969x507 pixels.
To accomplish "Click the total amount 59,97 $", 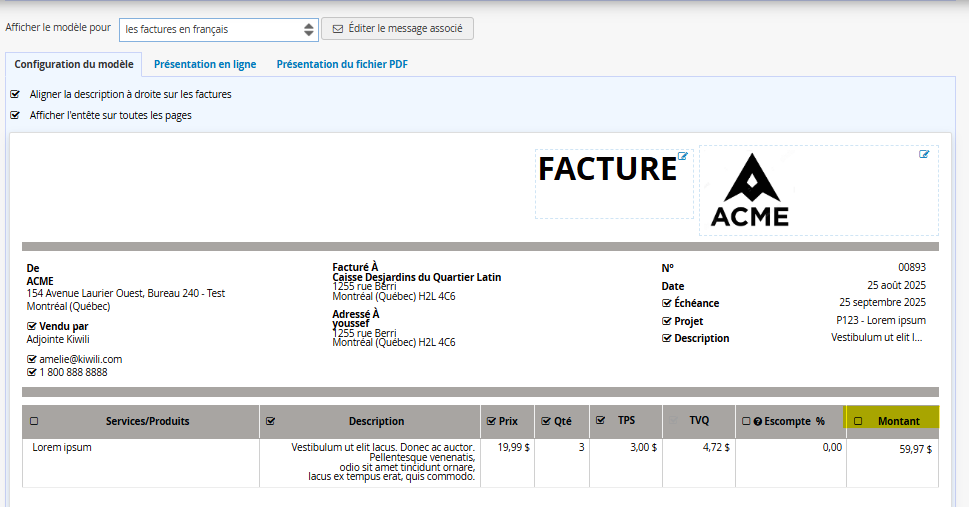I will 915,449.
